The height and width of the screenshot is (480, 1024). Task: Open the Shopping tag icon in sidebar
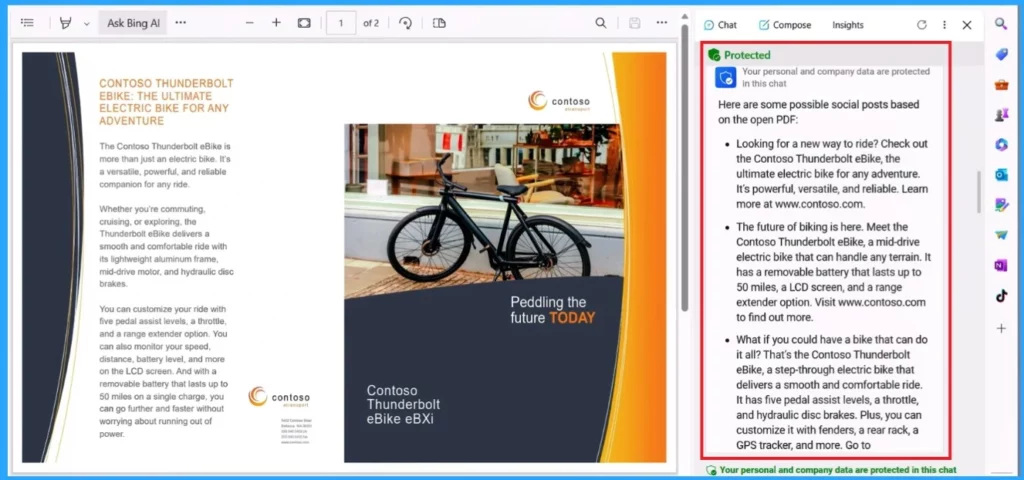[x=1001, y=54]
